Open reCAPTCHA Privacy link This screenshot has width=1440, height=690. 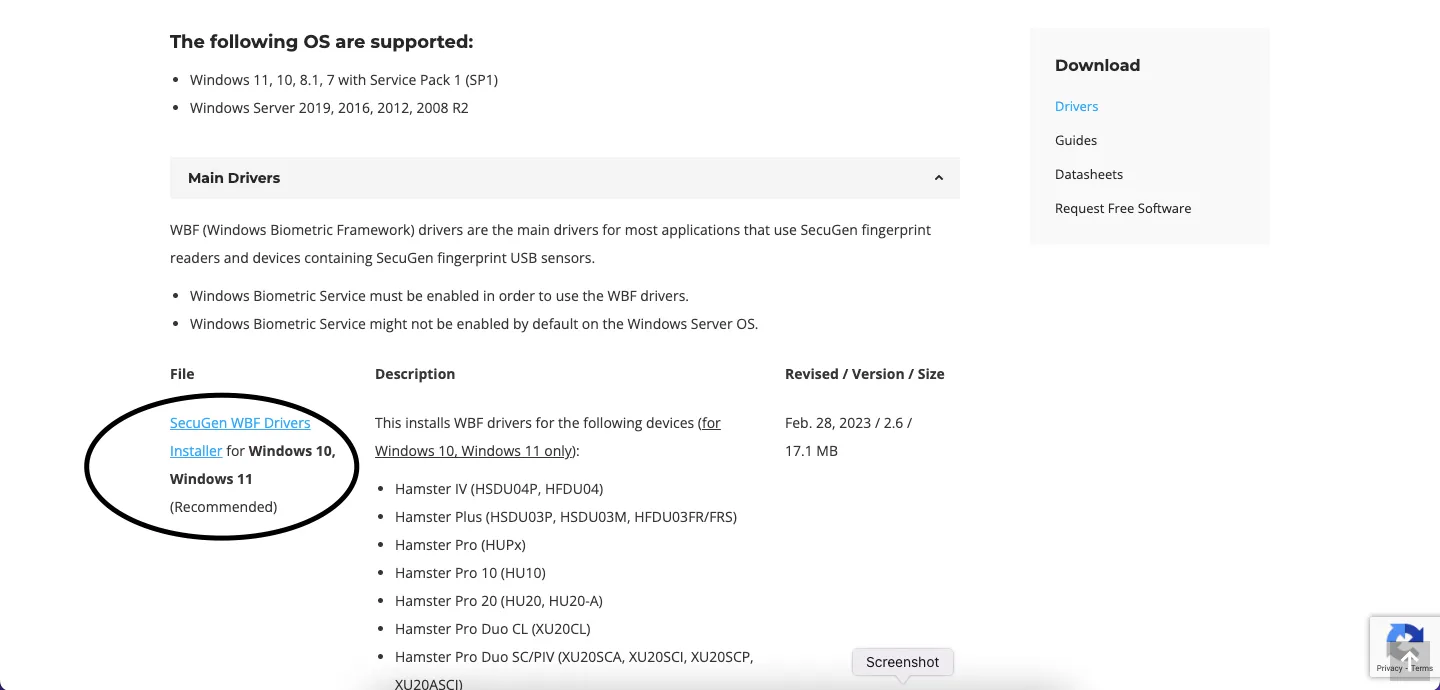point(1388,668)
